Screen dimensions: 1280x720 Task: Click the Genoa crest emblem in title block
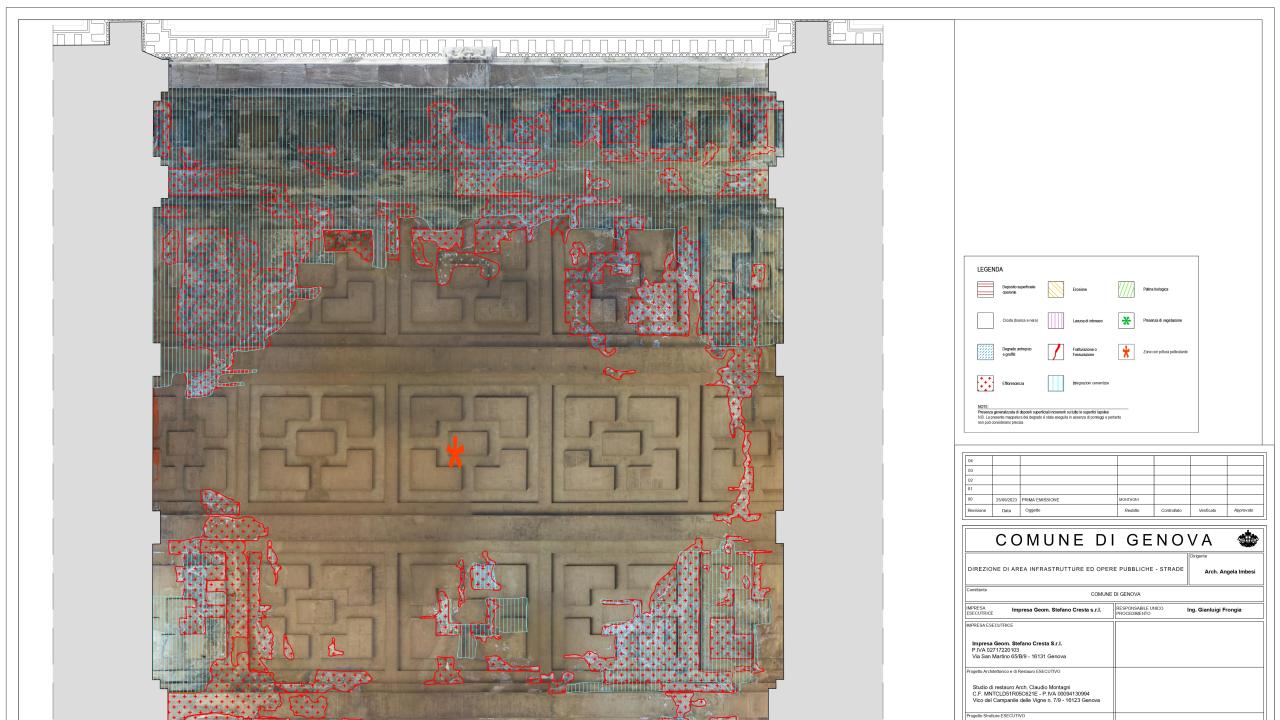[1248, 538]
